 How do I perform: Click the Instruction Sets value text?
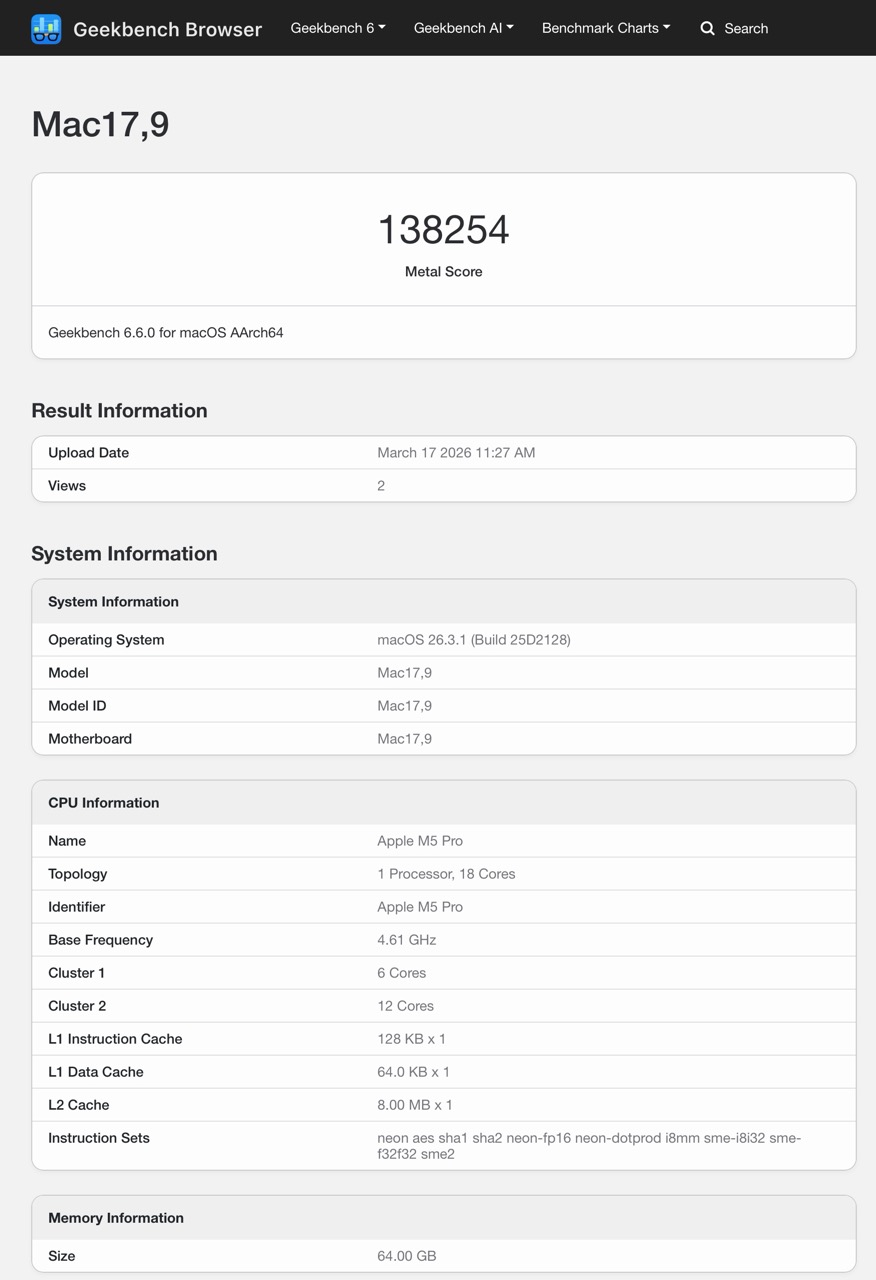588,1146
